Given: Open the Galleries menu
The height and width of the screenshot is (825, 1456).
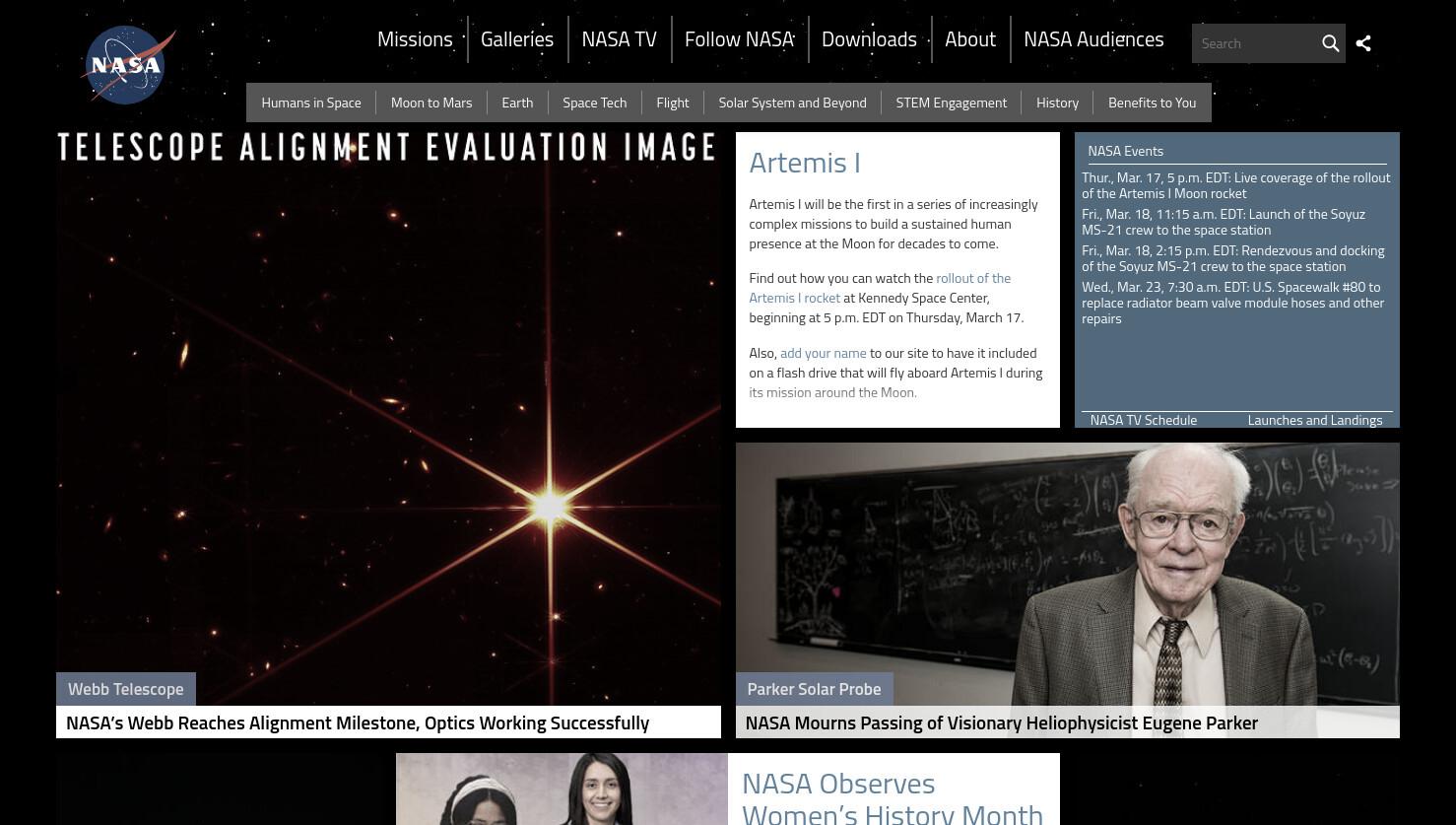Looking at the screenshot, I should 517,39.
